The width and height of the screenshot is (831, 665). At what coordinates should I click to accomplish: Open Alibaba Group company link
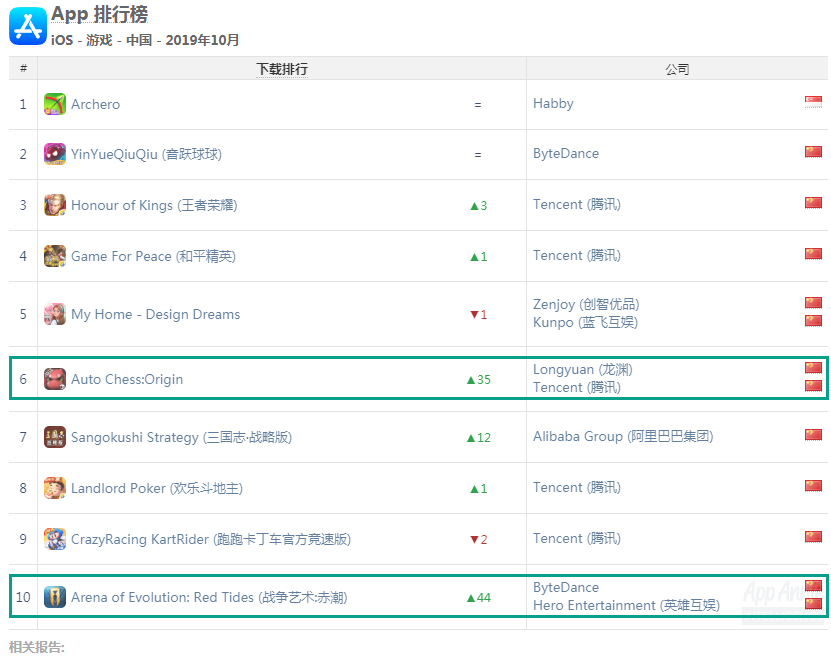point(622,436)
